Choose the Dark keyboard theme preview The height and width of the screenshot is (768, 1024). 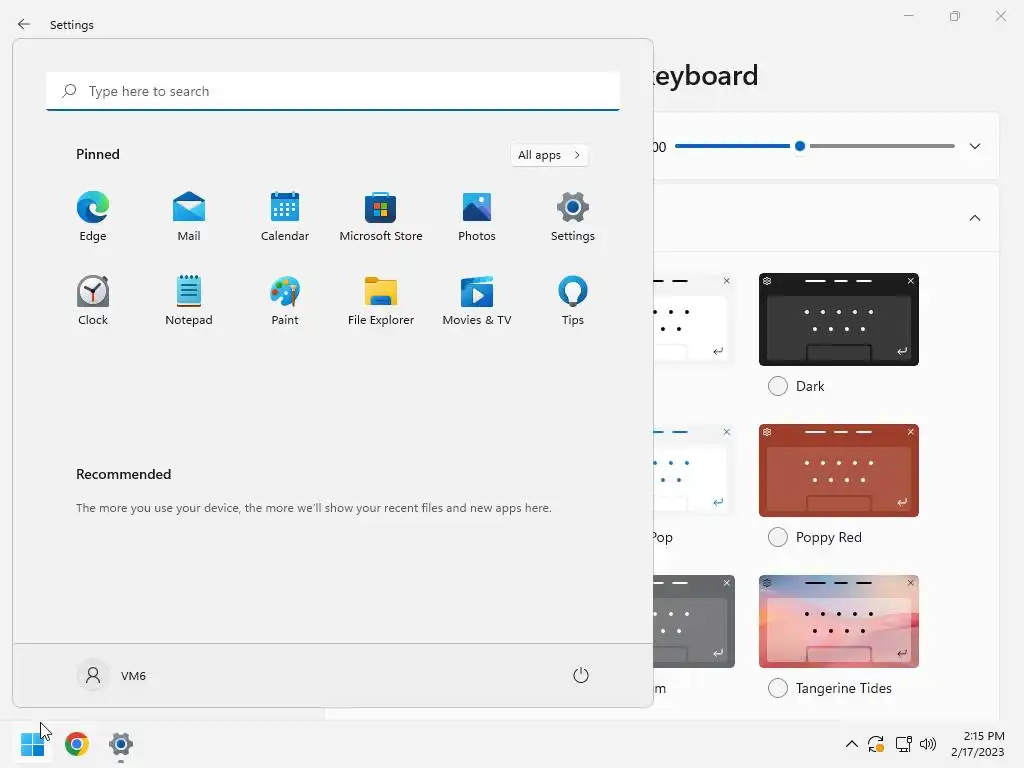[x=839, y=319]
